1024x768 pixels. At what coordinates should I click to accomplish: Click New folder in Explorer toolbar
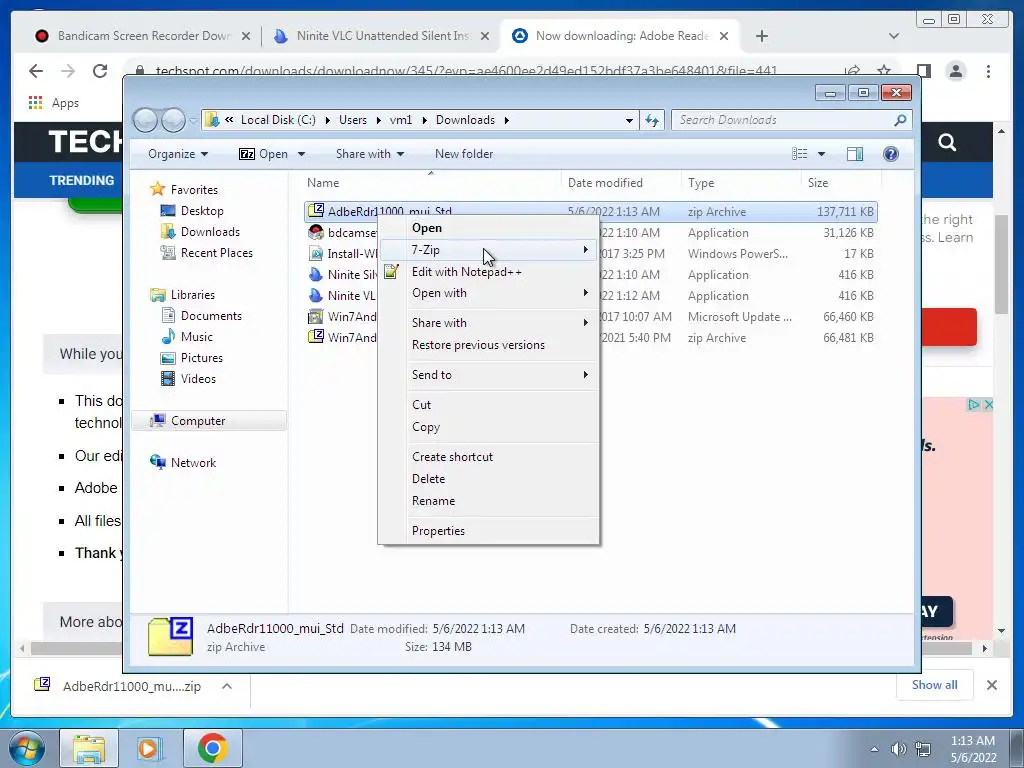coord(464,154)
